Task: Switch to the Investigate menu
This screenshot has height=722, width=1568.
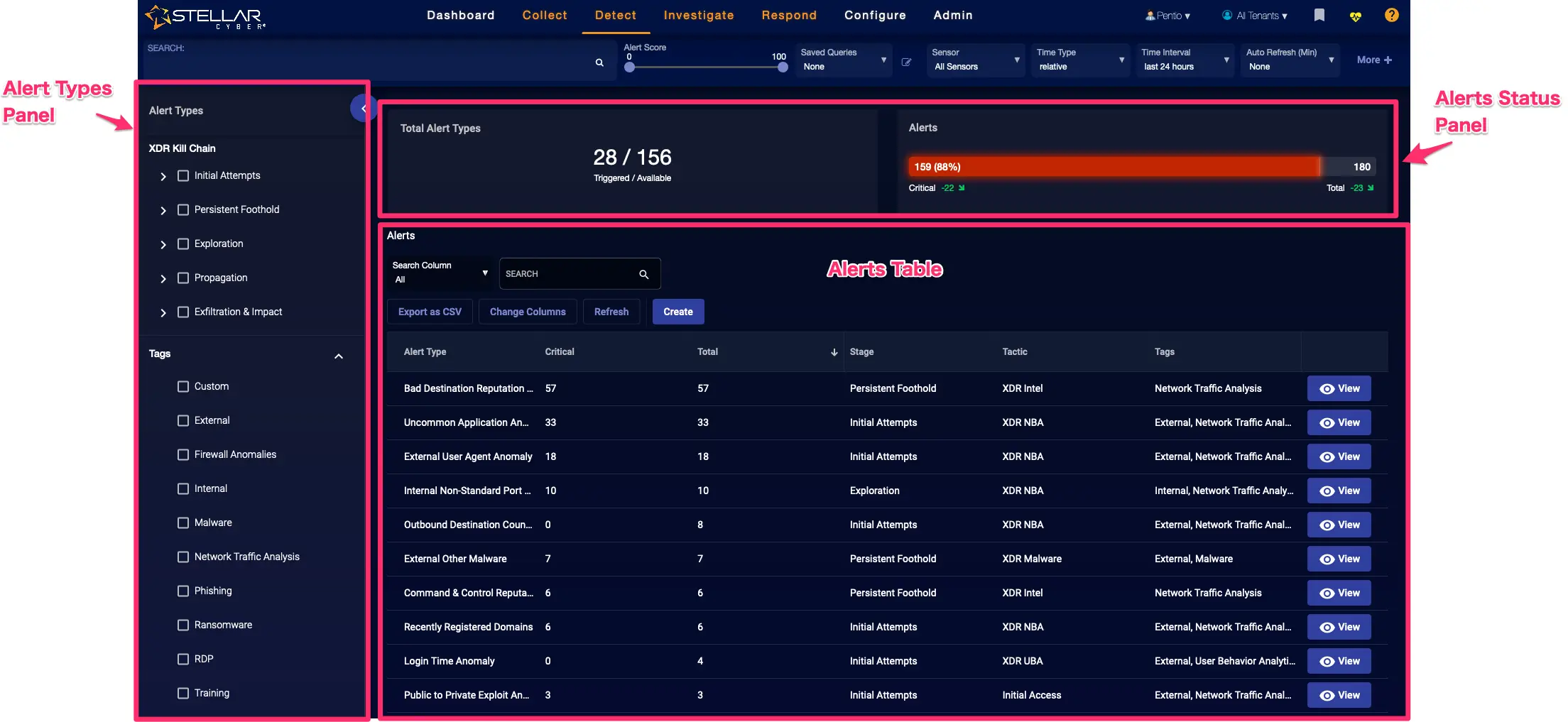Action: [x=698, y=16]
